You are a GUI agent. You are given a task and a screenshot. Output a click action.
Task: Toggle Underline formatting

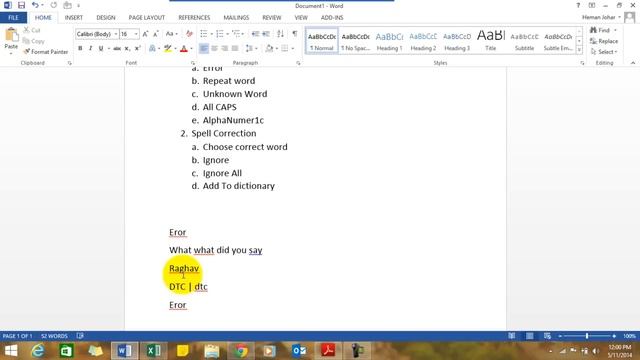pos(100,49)
